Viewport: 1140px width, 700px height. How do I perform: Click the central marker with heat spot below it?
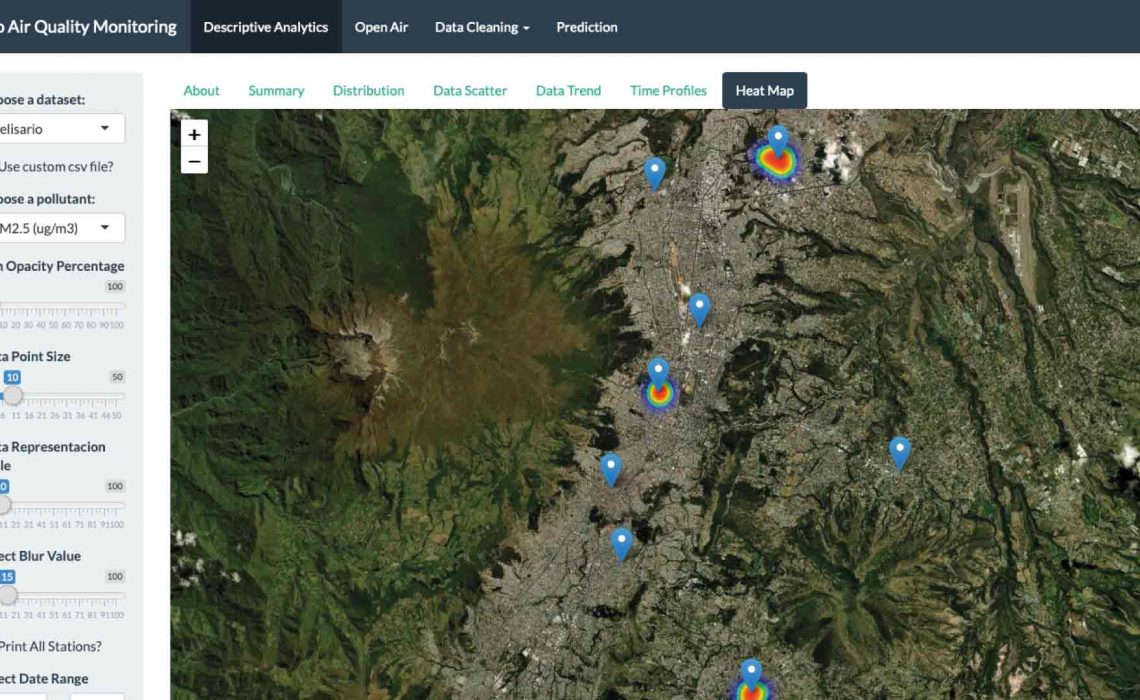[x=657, y=373]
